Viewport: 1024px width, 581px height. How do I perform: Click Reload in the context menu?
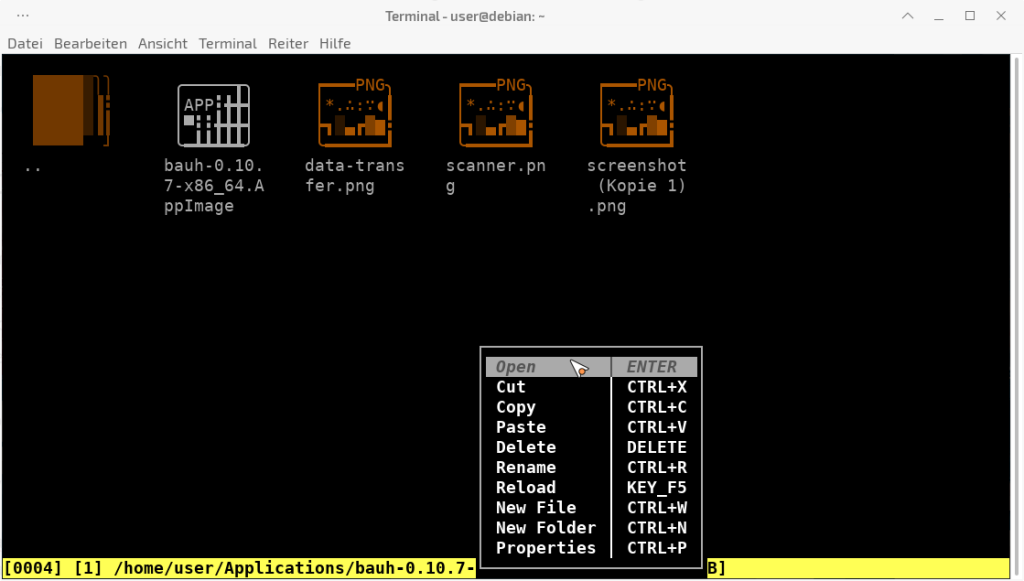[526, 487]
